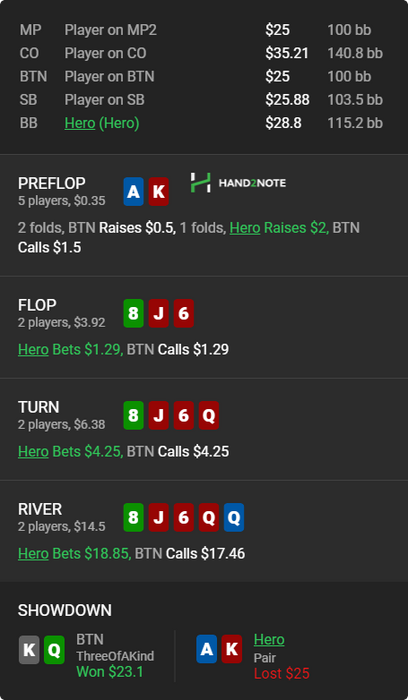Select the Player on MP2 row

point(204,30)
